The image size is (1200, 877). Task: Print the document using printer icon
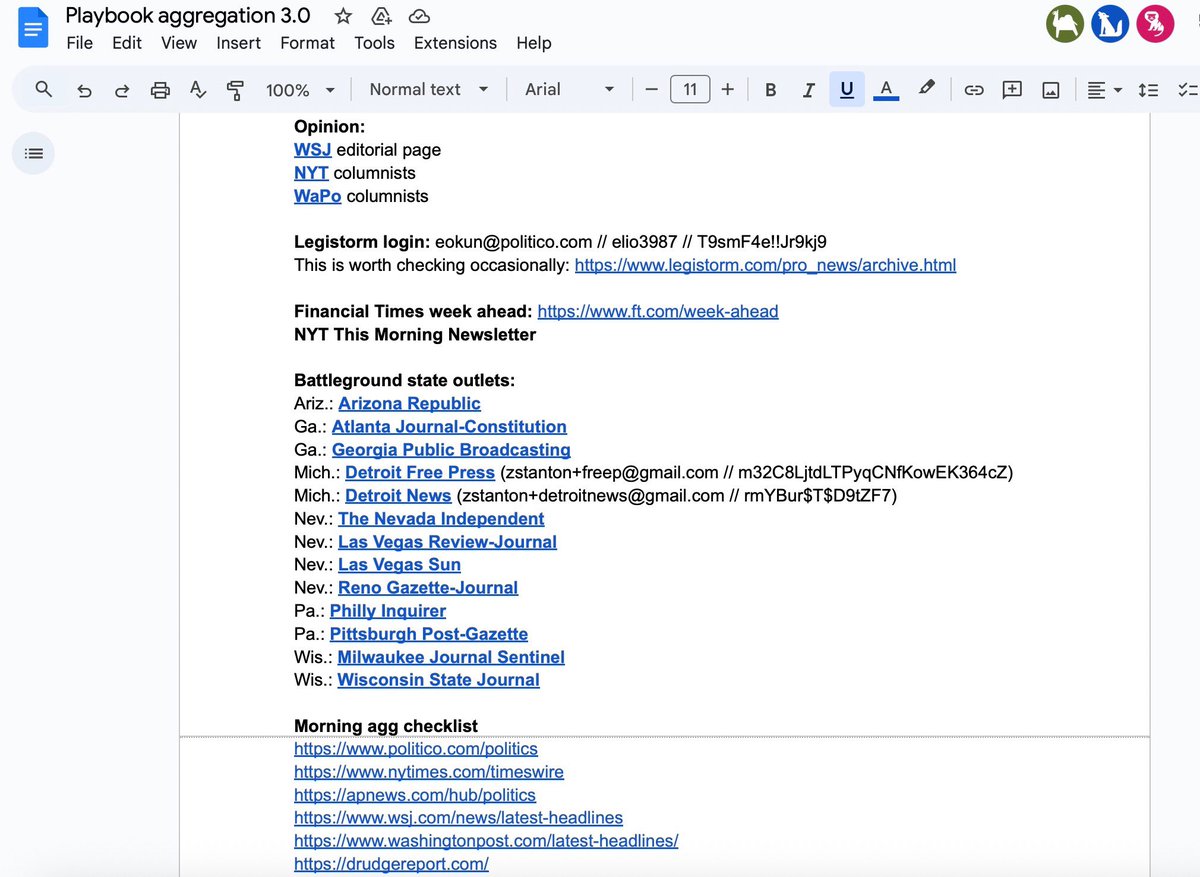[x=160, y=90]
